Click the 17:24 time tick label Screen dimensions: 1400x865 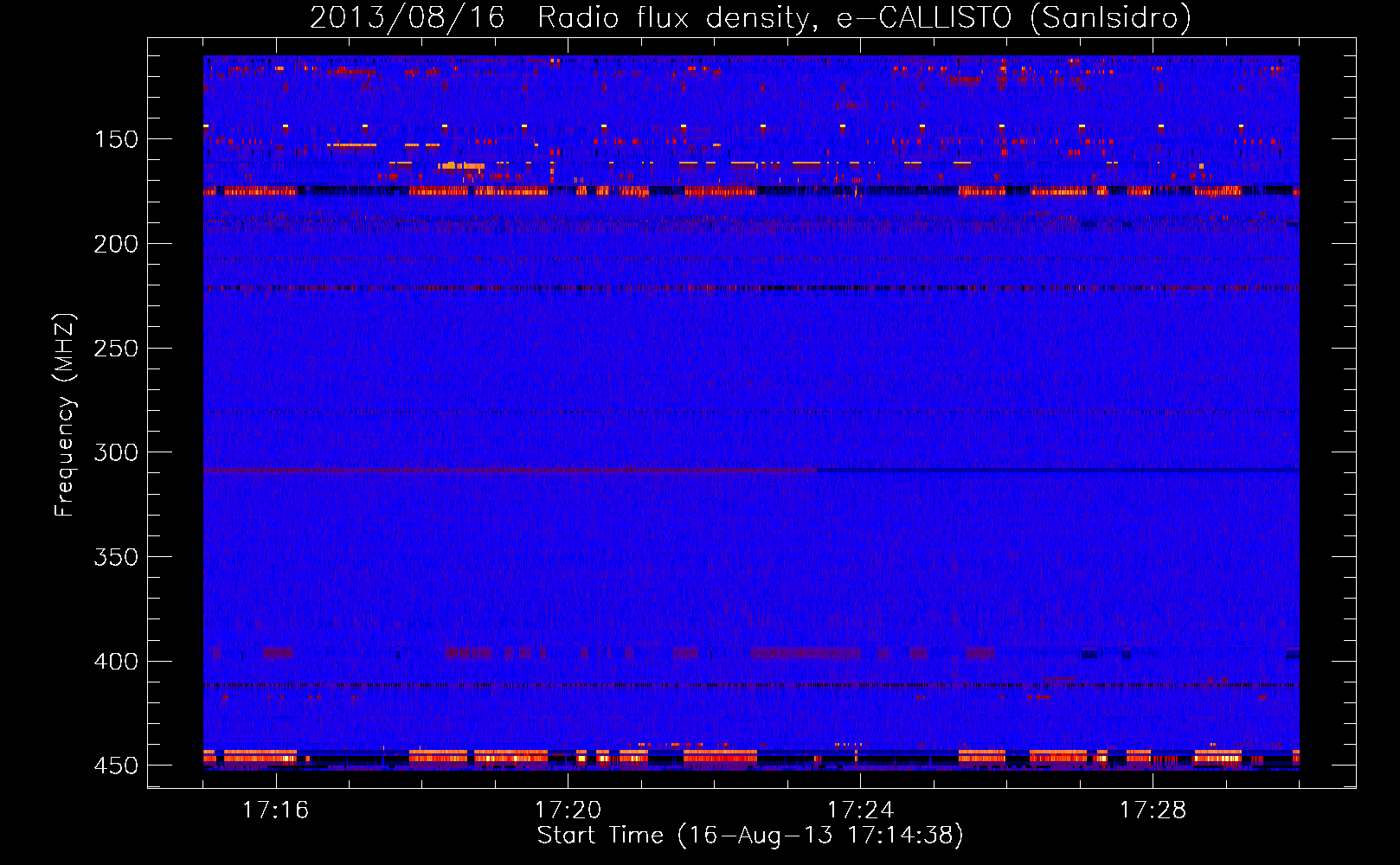click(860, 810)
